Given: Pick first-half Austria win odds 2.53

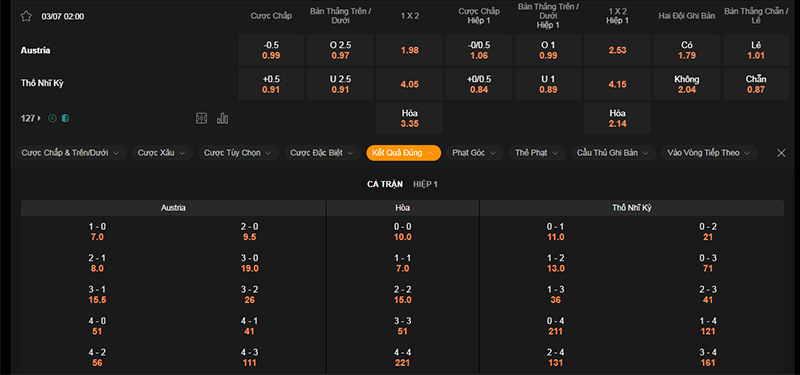Looking at the screenshot, I should click(618, 50).
